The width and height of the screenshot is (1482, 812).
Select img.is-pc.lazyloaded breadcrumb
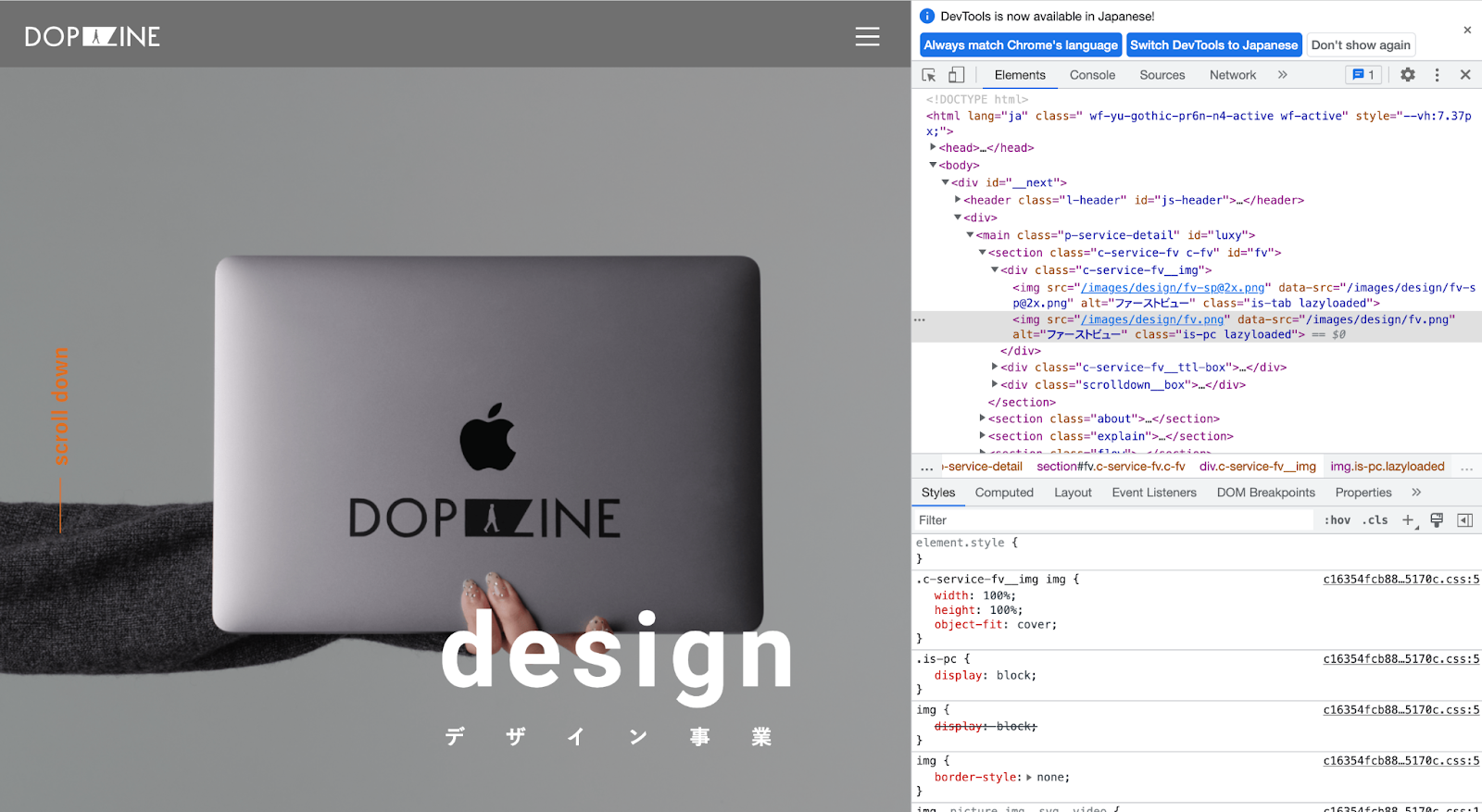1387,467
